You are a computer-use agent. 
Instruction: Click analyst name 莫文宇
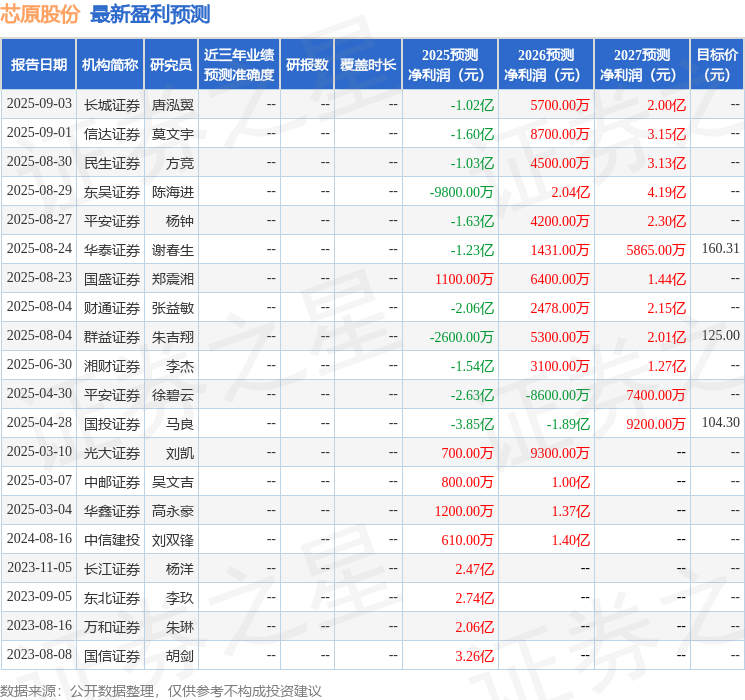(x=172, y=134)
